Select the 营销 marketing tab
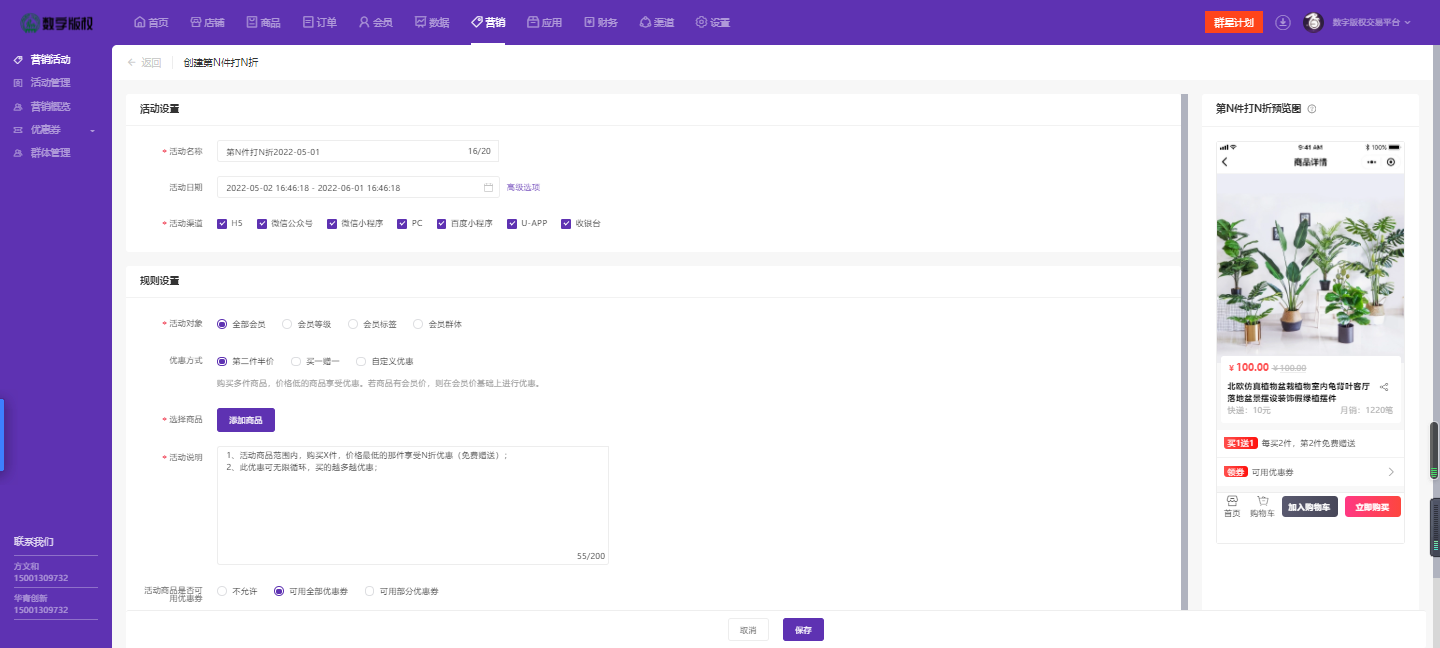 point(488,22)
